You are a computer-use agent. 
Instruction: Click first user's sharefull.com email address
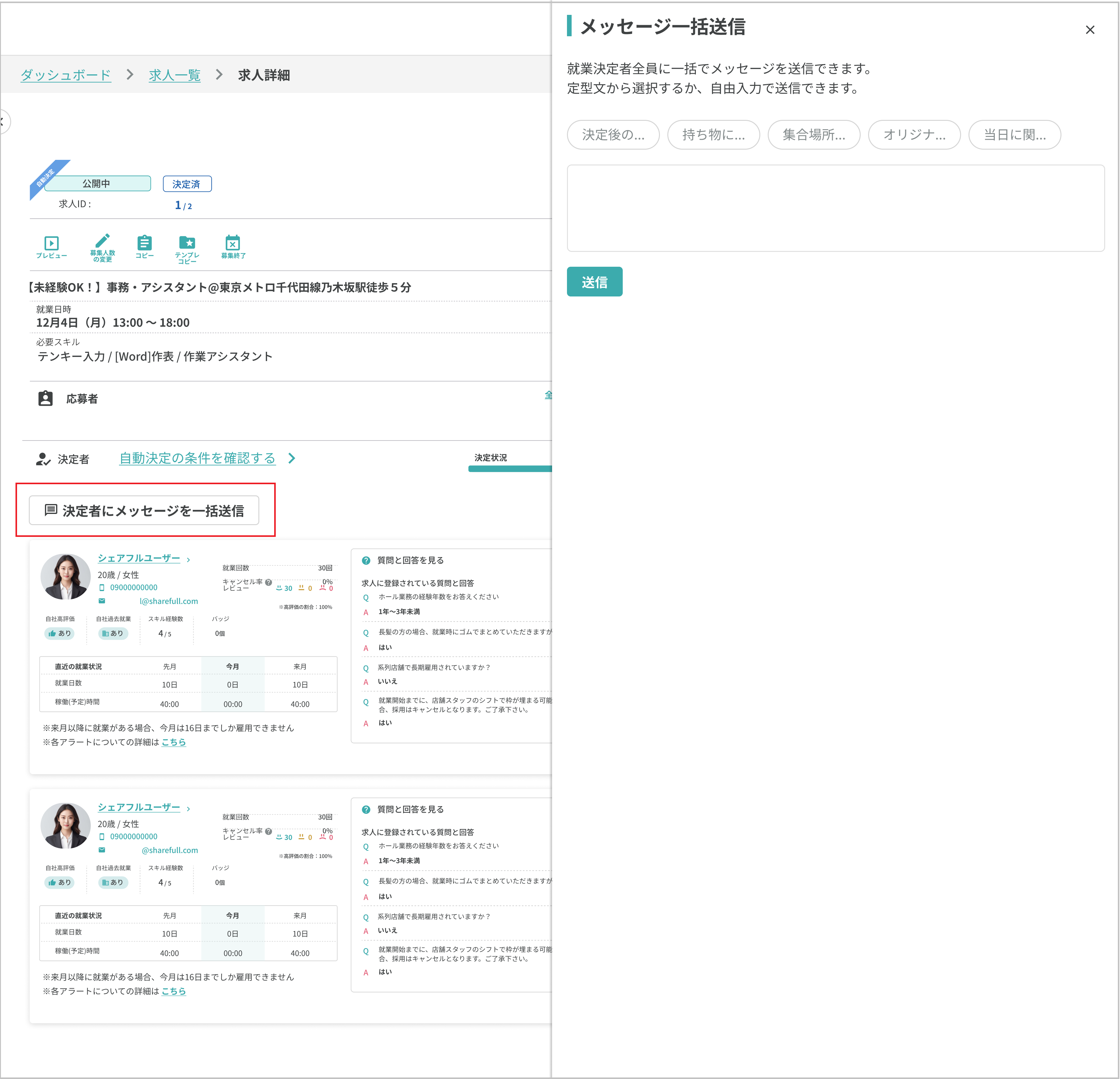pyautogui.click(x=169, y=601)
